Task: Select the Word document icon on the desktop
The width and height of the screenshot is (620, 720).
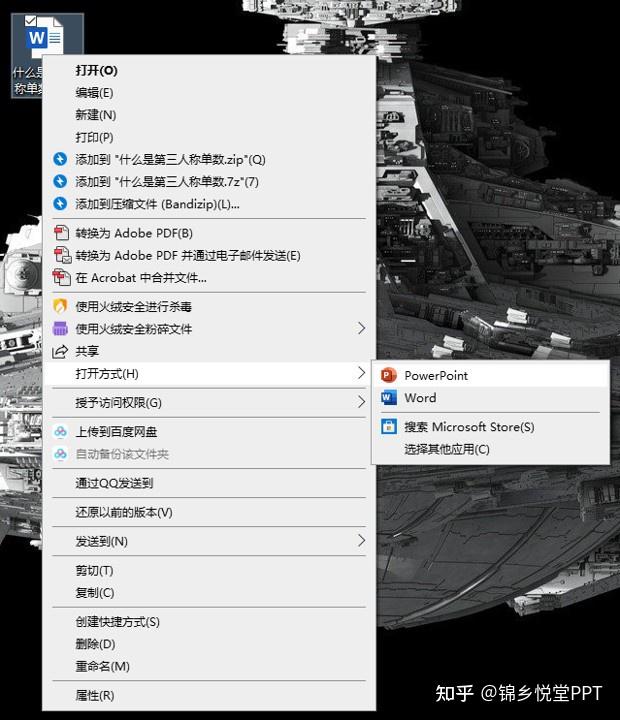Action: (x=45, y=37)
